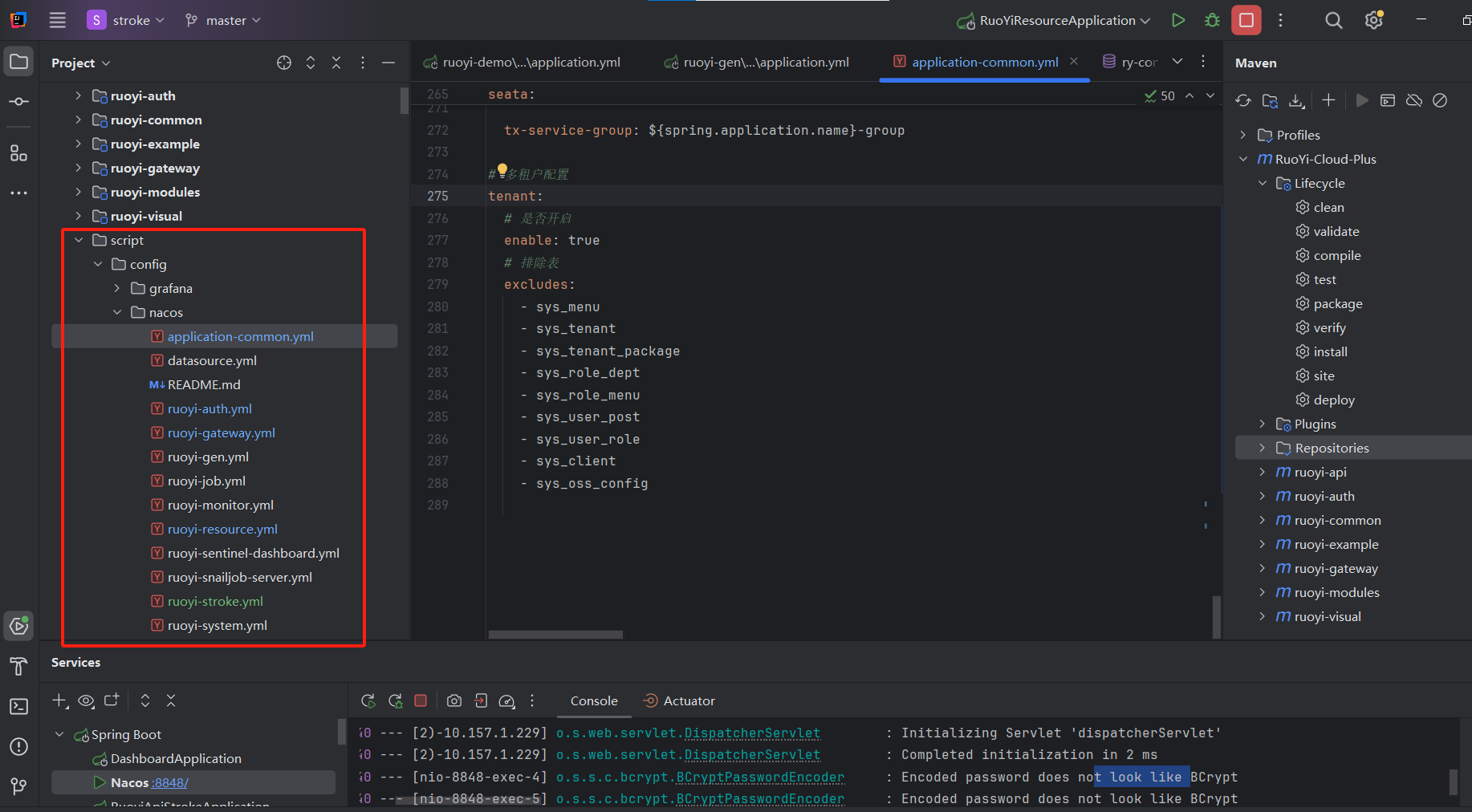Screen dimensions: 1472x812
Task: Open the Git tool window icon
Action: pyautogui.click(x=18, y=786)
